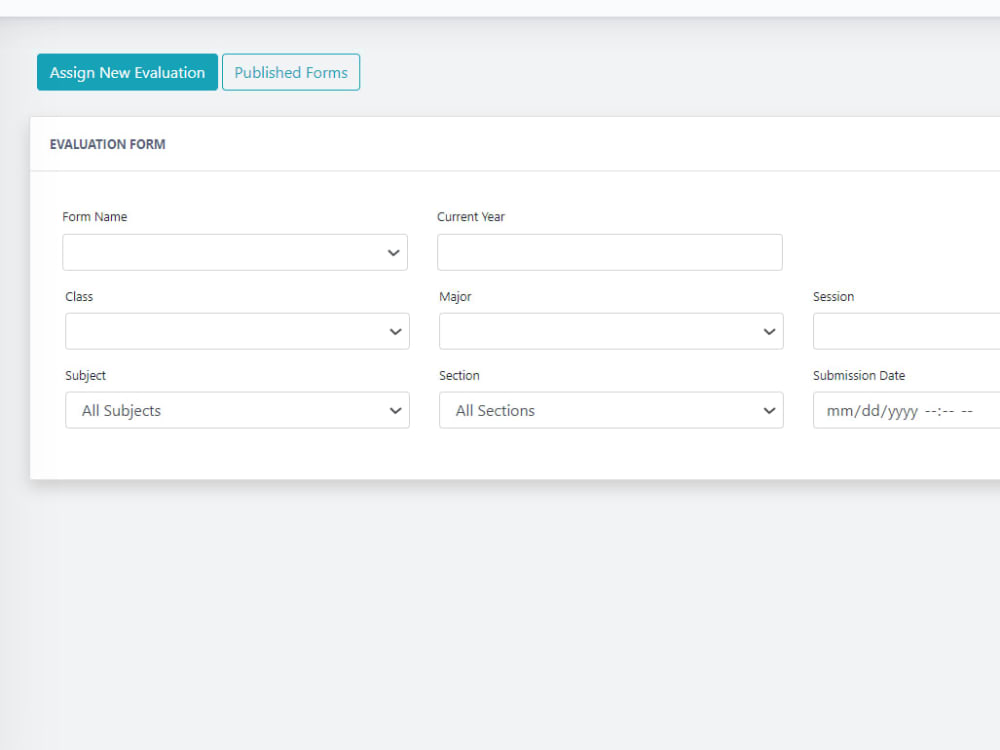Switch to the Published Forms view
The image size is (1000, 750).
pyautogui.click(x=291, y=72)
